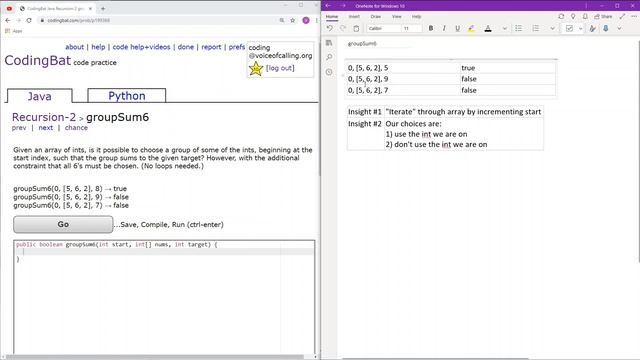
Task: Open a new Chrome tab
Action: [103, 8]
